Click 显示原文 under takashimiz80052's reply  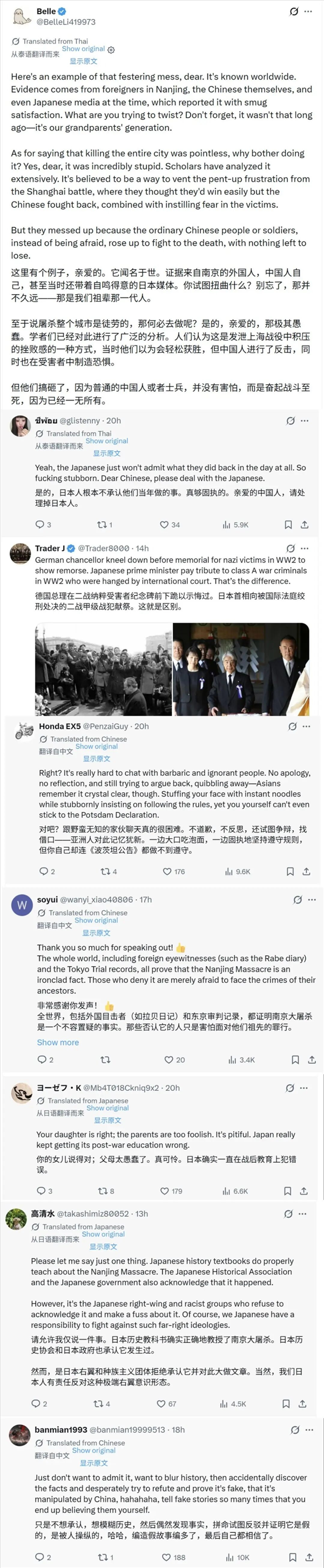pyautogui.click(x=103, y=1247)
